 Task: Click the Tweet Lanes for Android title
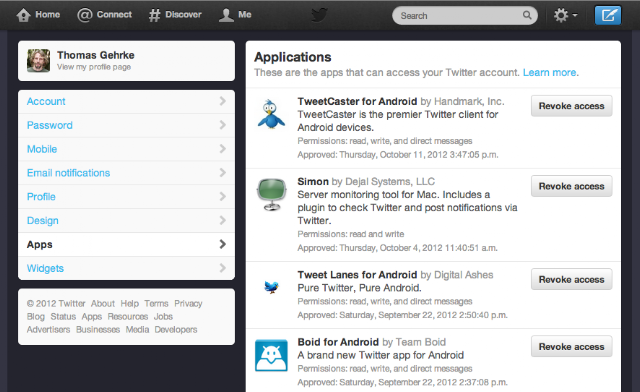tap(357, 275)
